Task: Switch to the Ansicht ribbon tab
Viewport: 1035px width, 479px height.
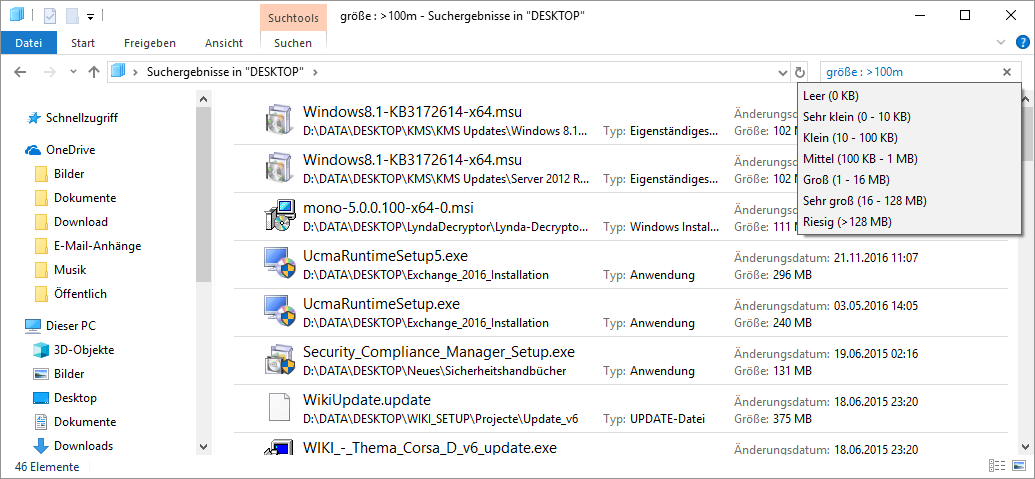Action: coord(224,43)
